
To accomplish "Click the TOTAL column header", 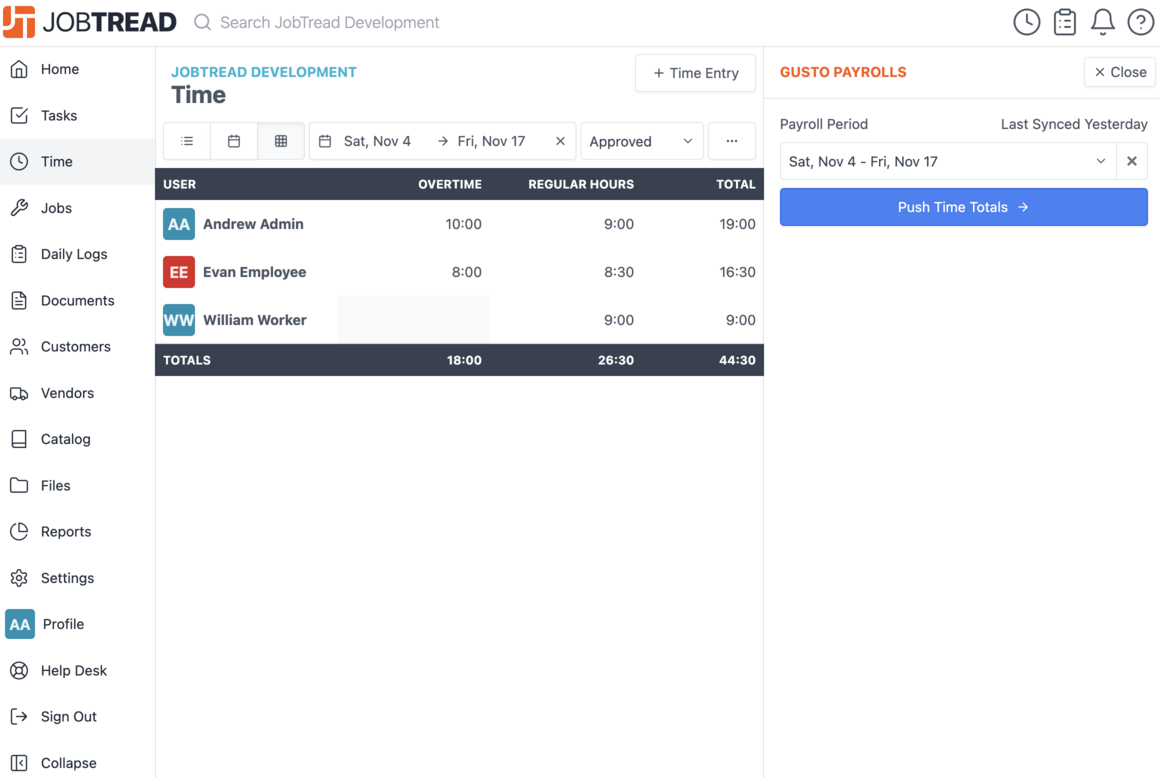I will point(735,184).
